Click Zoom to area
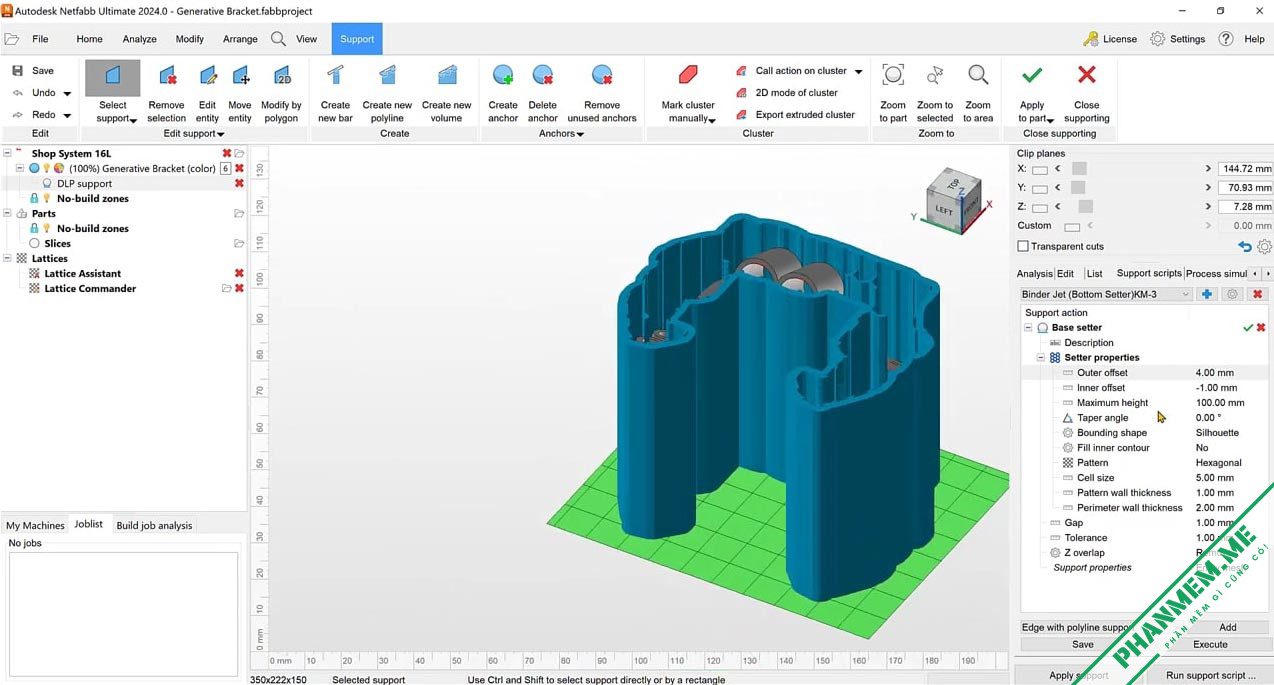1274x685 pixels. (978, 94)
